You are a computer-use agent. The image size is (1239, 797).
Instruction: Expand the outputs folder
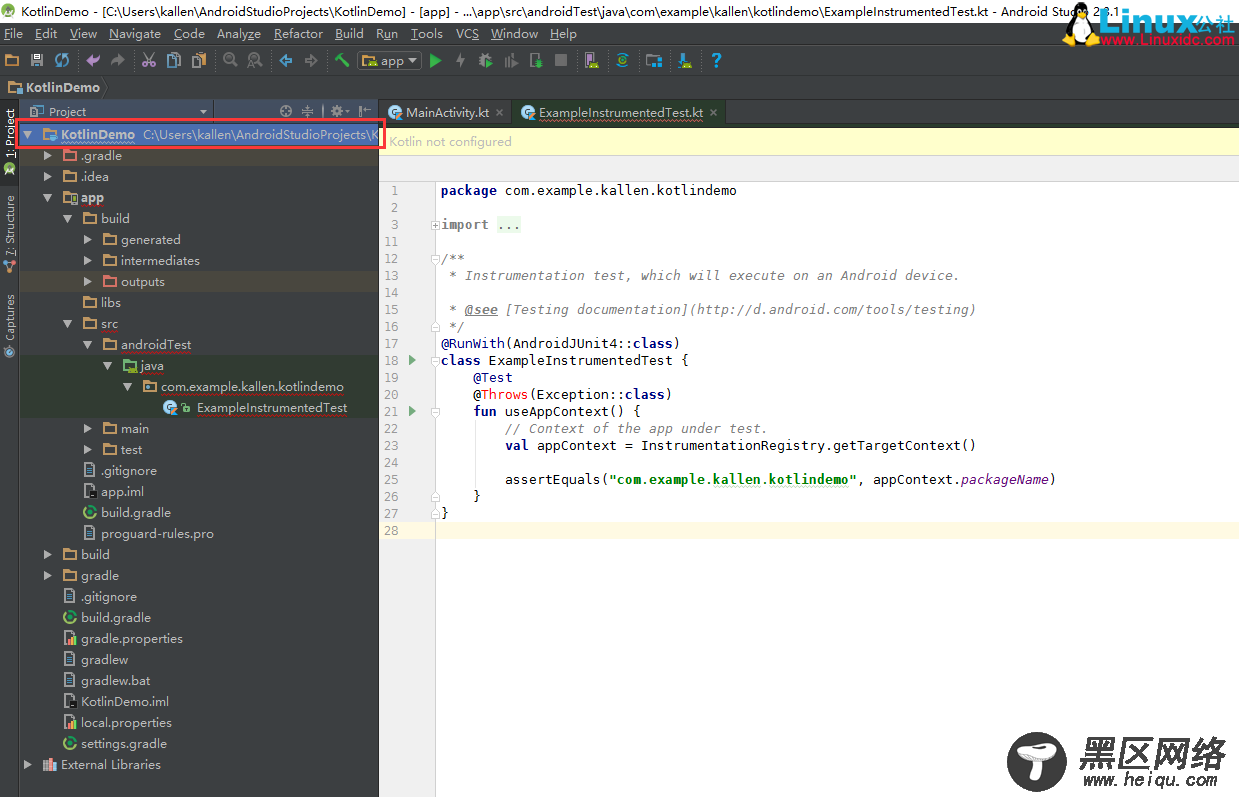pos(88,282)
